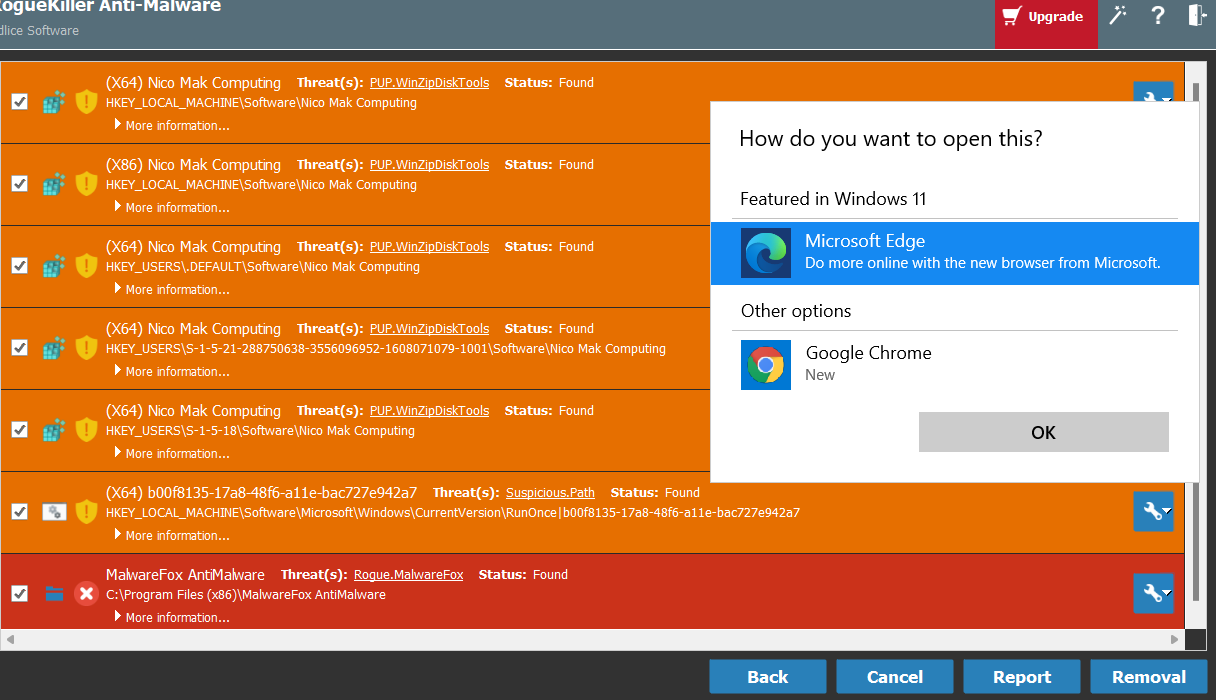Click registry icon of HKEY_USERS\.DEFAULT row
Image resolution: width=1216 pixels, height=700 pixels.
[x=54, y=266]
